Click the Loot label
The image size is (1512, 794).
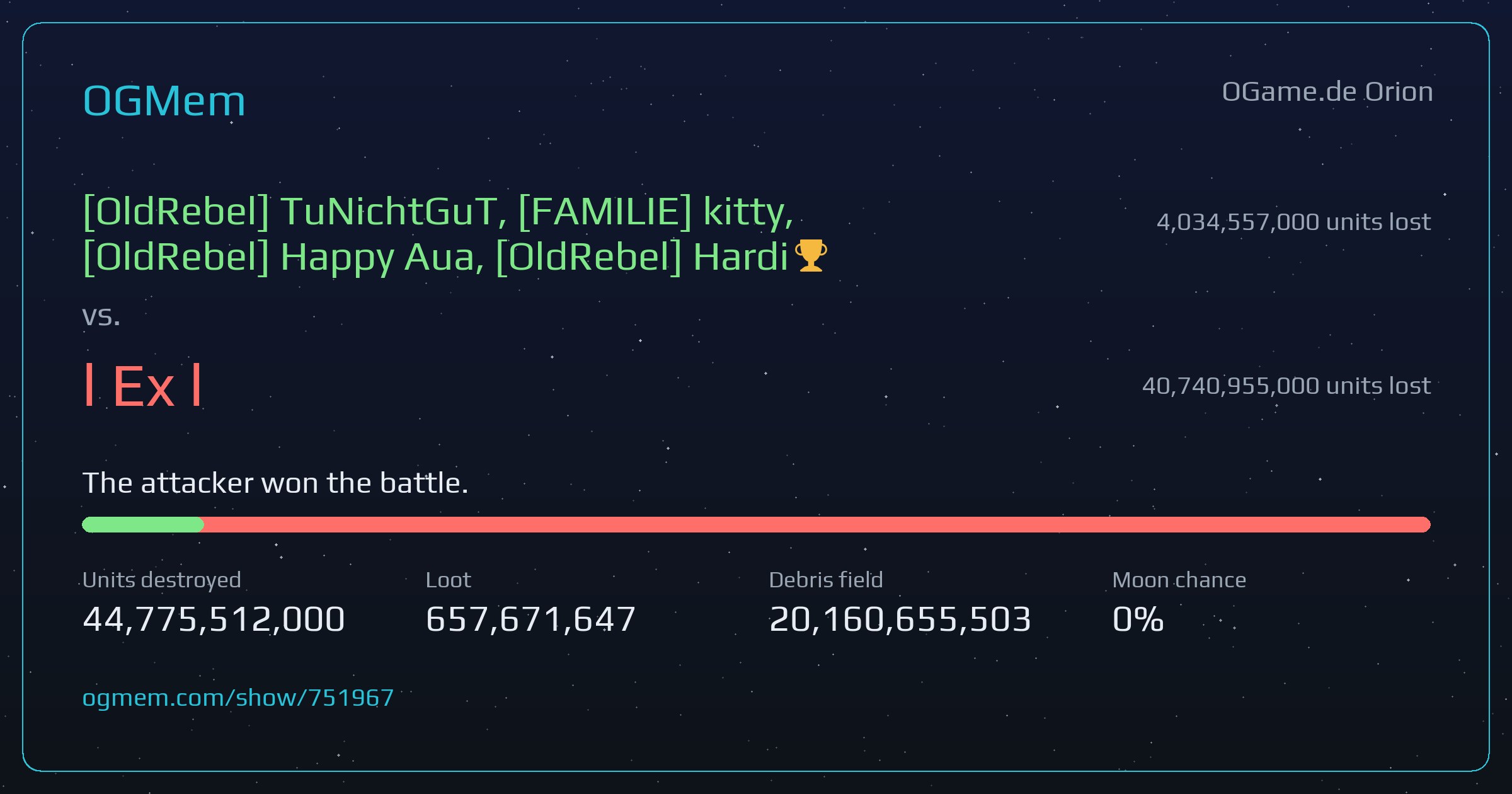[x=448, y=580]
